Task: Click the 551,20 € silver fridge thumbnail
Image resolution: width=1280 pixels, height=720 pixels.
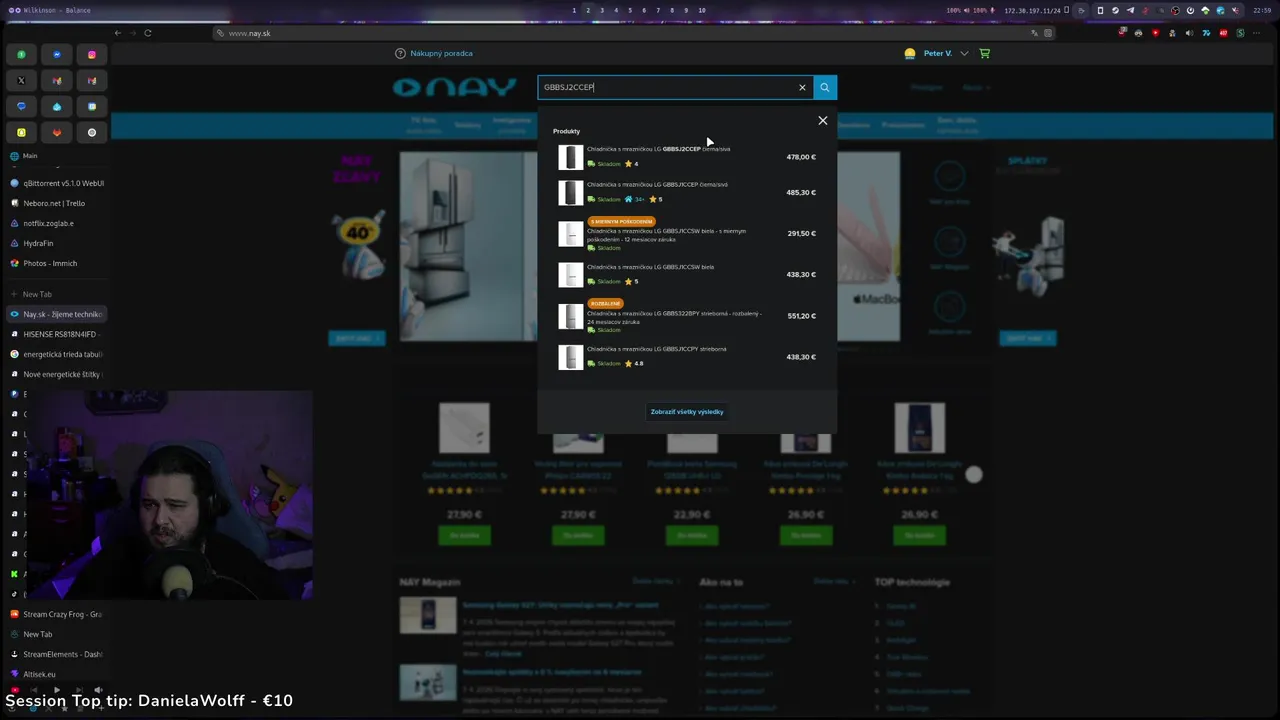Action: 570,316
